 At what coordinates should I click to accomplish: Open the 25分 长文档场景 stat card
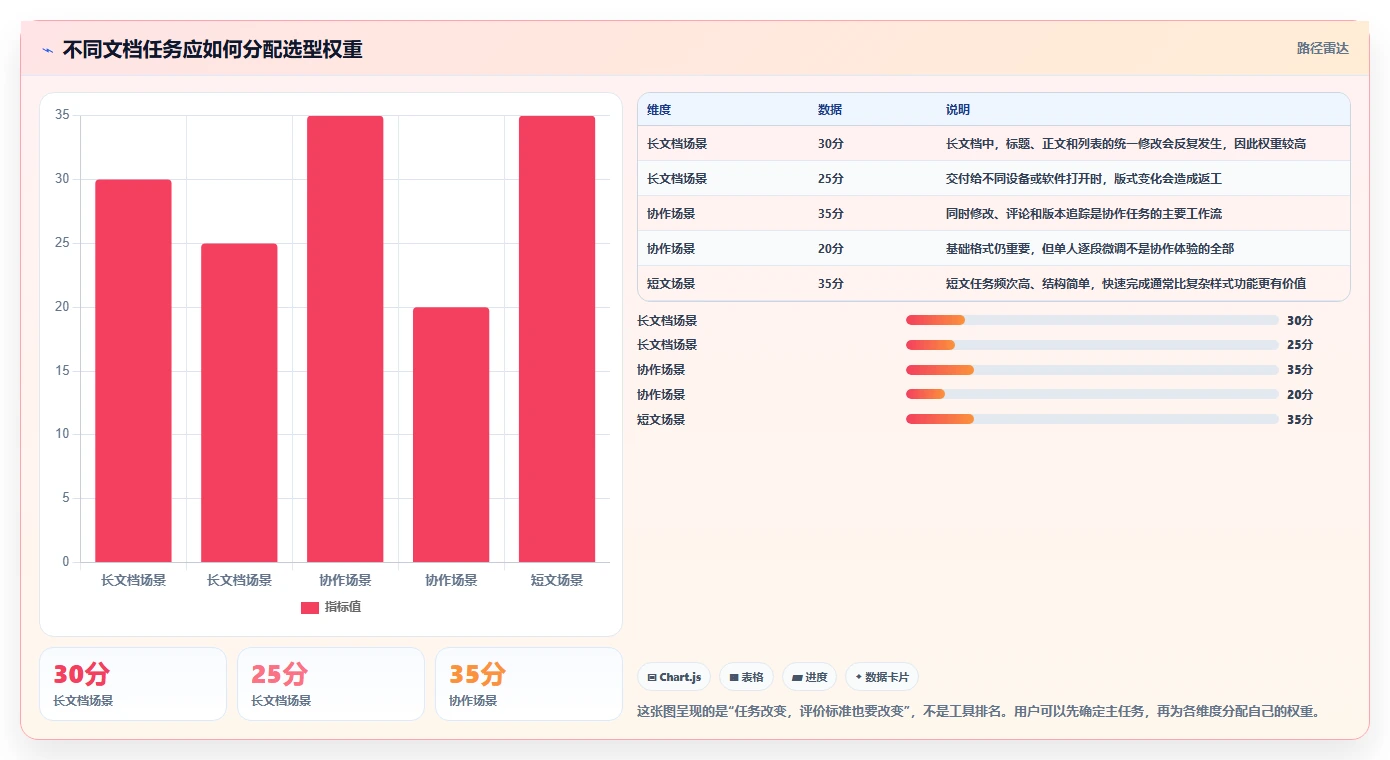tap(331, 684)
